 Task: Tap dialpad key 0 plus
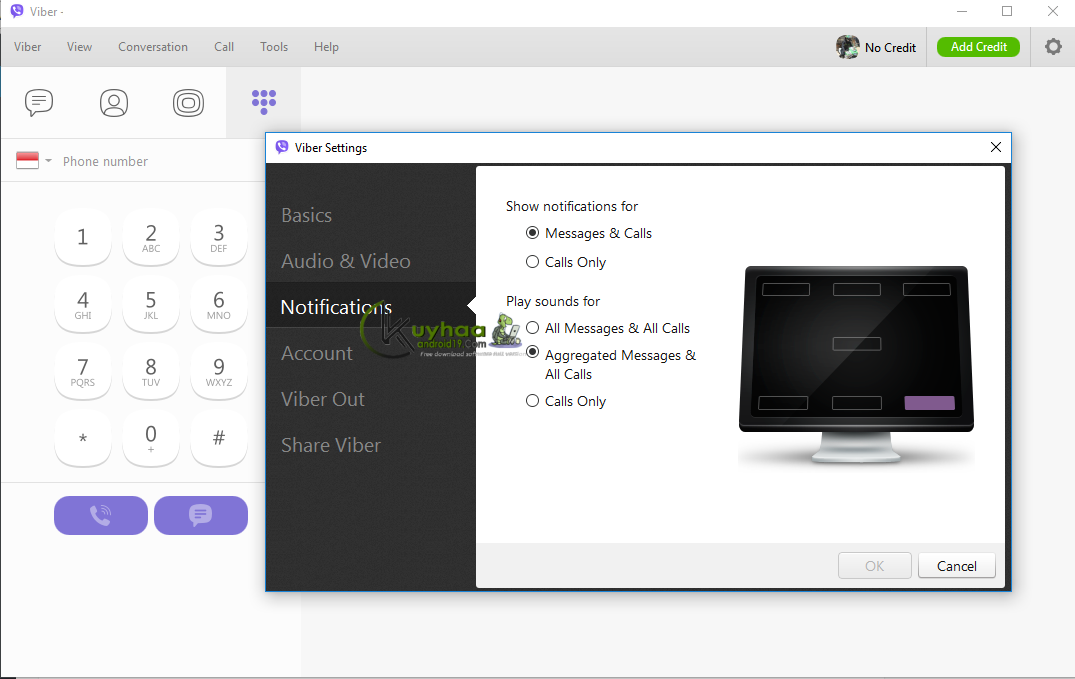(x=151, y=438)
